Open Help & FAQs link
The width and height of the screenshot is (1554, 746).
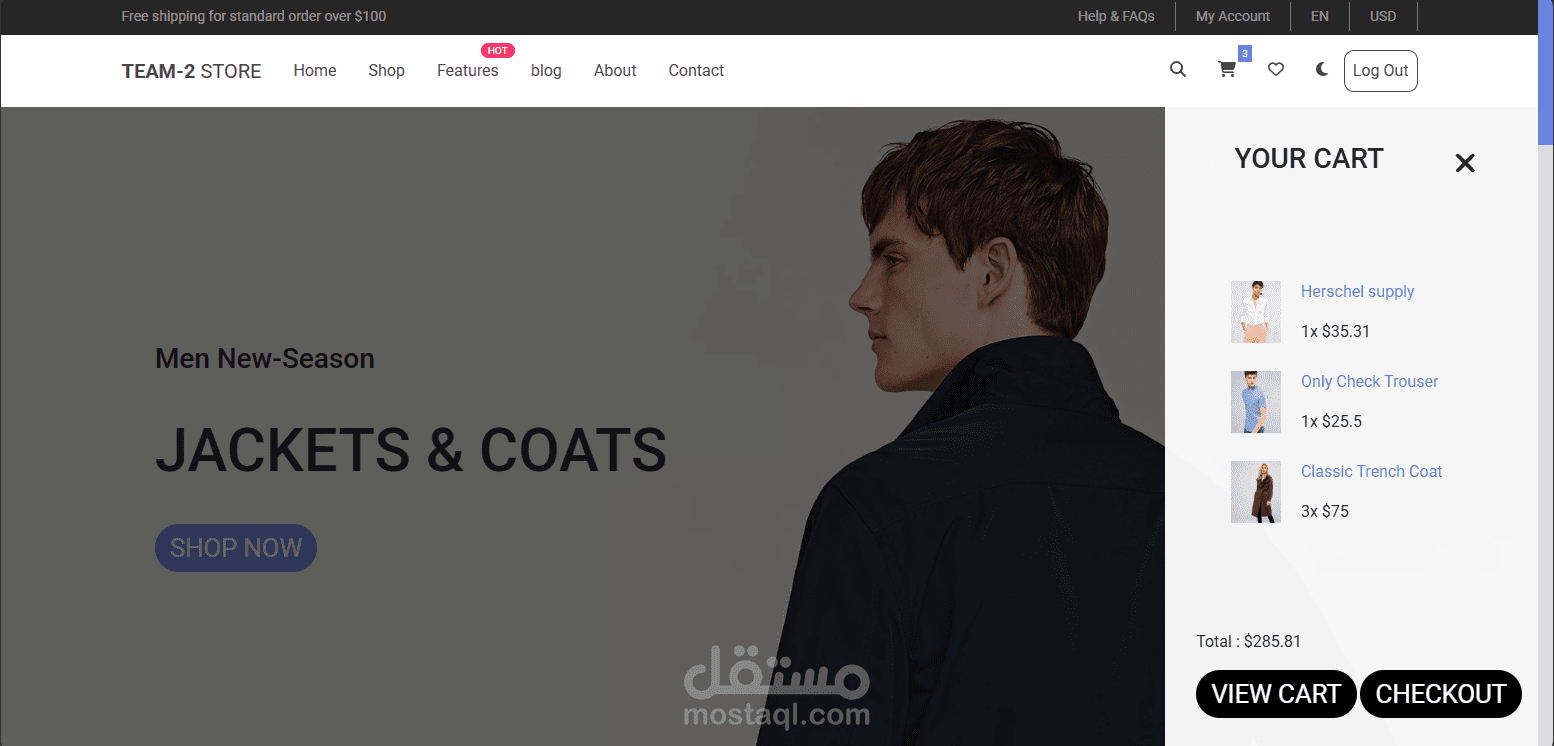coord(1116,16)
